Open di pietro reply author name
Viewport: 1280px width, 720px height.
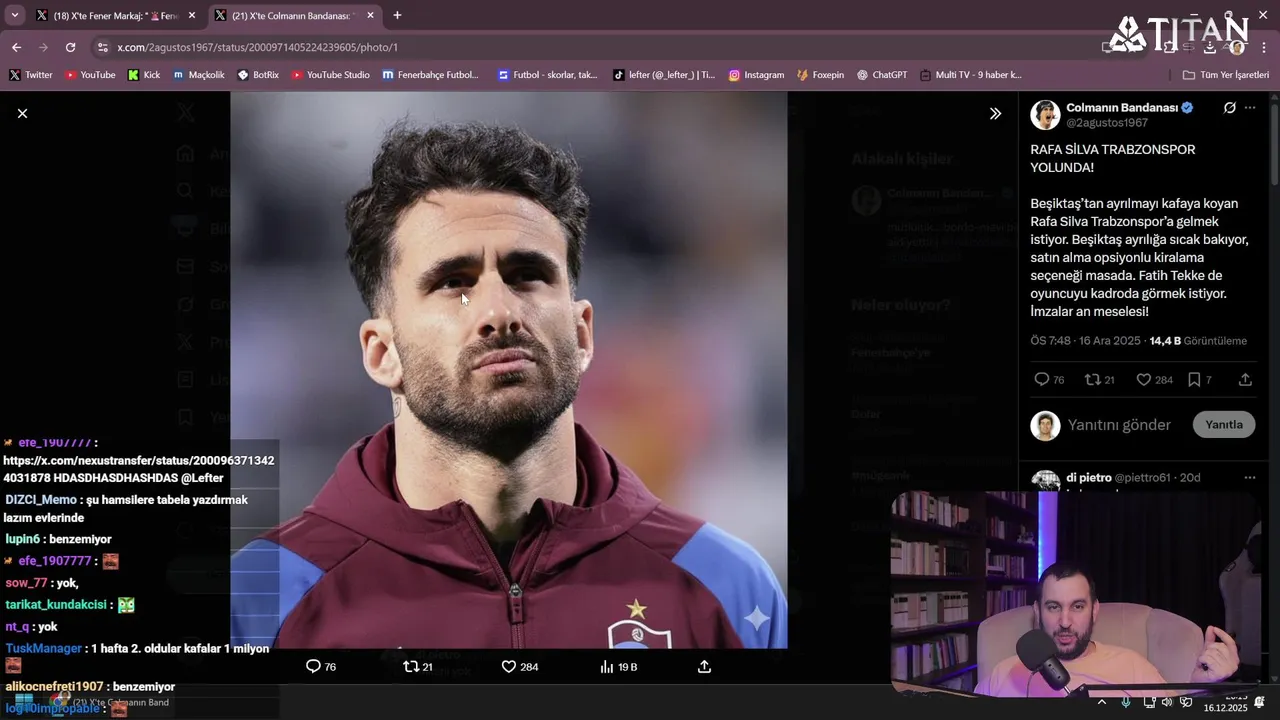pyautogui.click(x=1088, y=478)
